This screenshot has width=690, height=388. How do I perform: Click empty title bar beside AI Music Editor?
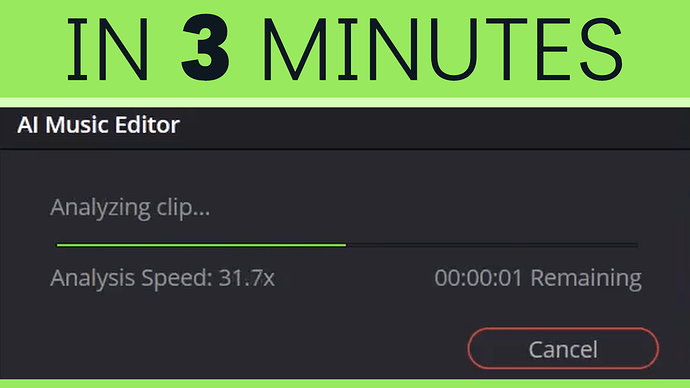click(x=431, y=127)
